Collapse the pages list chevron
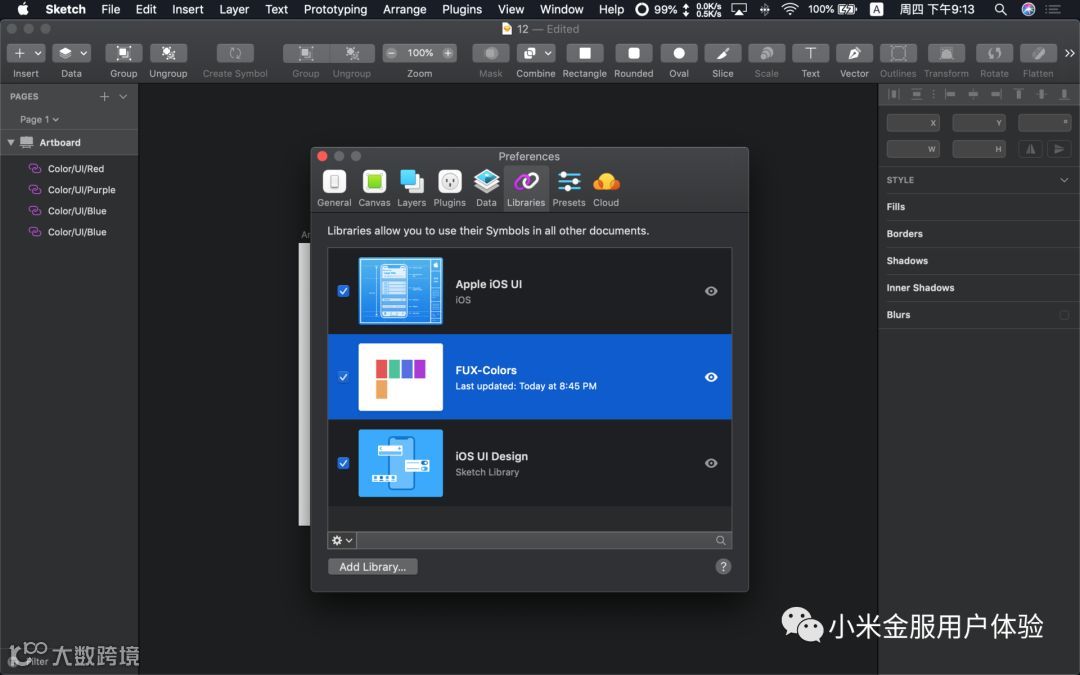Screen dimensions: 1080x675 click(123, 96)
